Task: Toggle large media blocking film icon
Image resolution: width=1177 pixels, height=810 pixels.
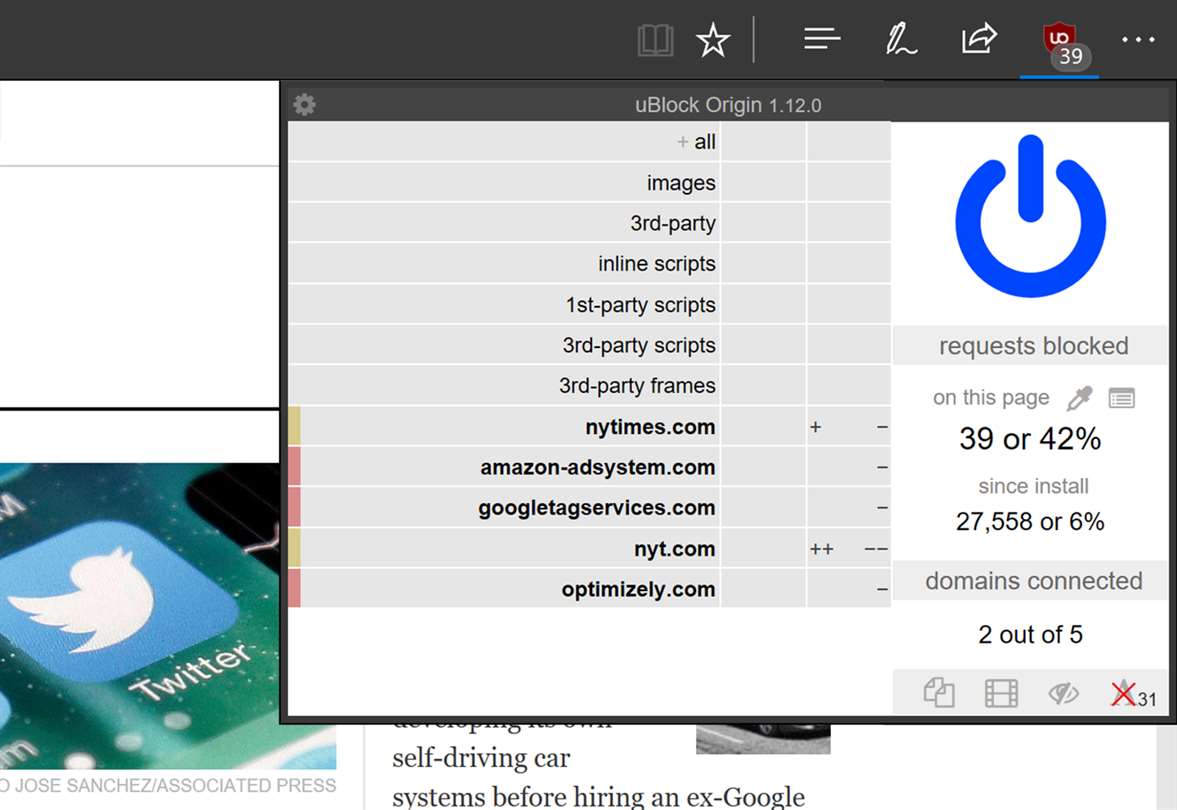Action: point(1001,693)
